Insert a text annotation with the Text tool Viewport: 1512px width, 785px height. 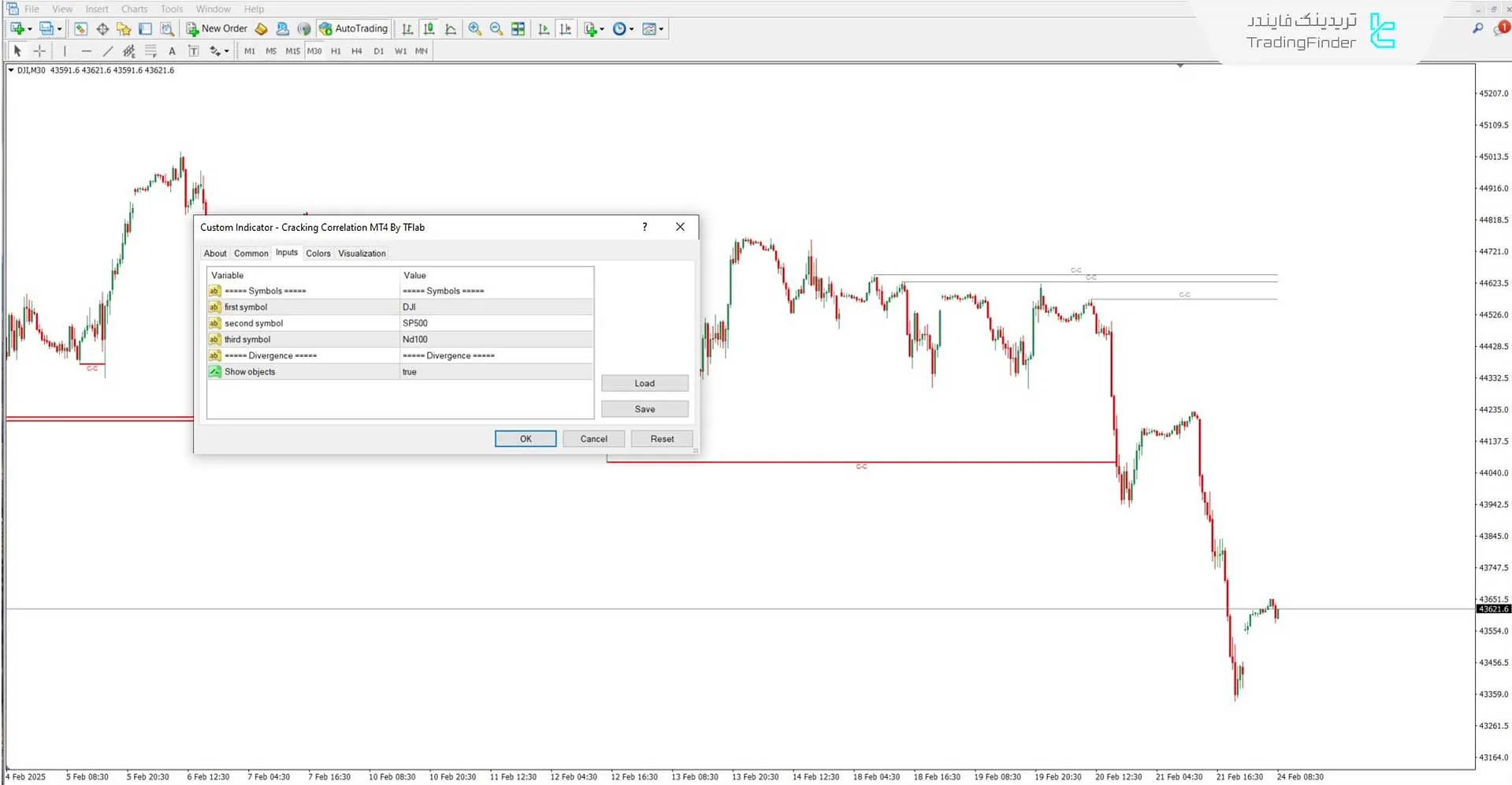point(172,50)
